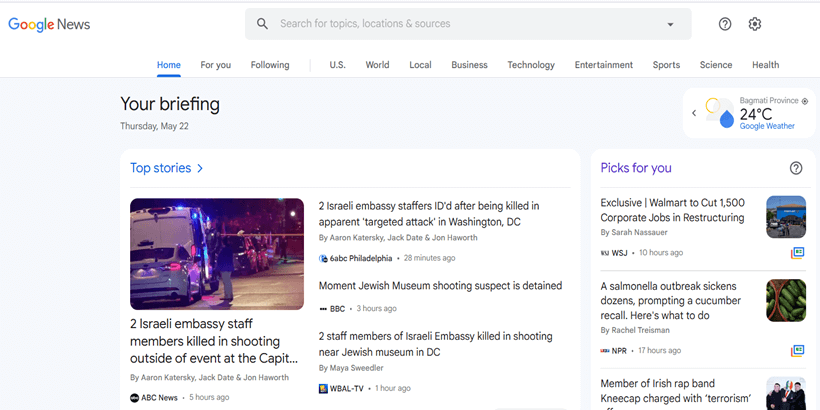Click byline 'By Sarah Nassauer'
Viewport: 820px width, 410px height.
634,232
